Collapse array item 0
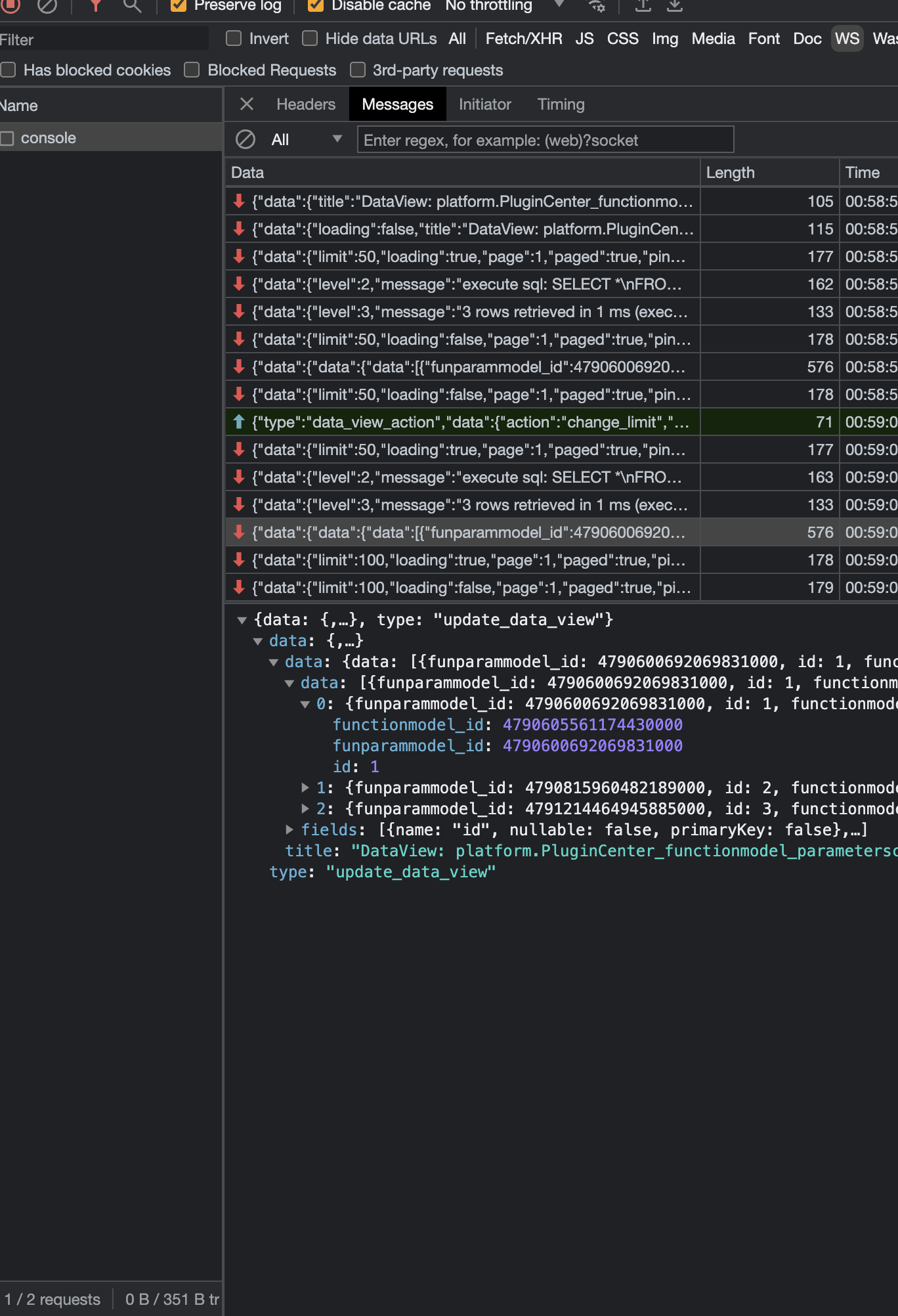898x1316 pixels. click(x=305, y=704)
